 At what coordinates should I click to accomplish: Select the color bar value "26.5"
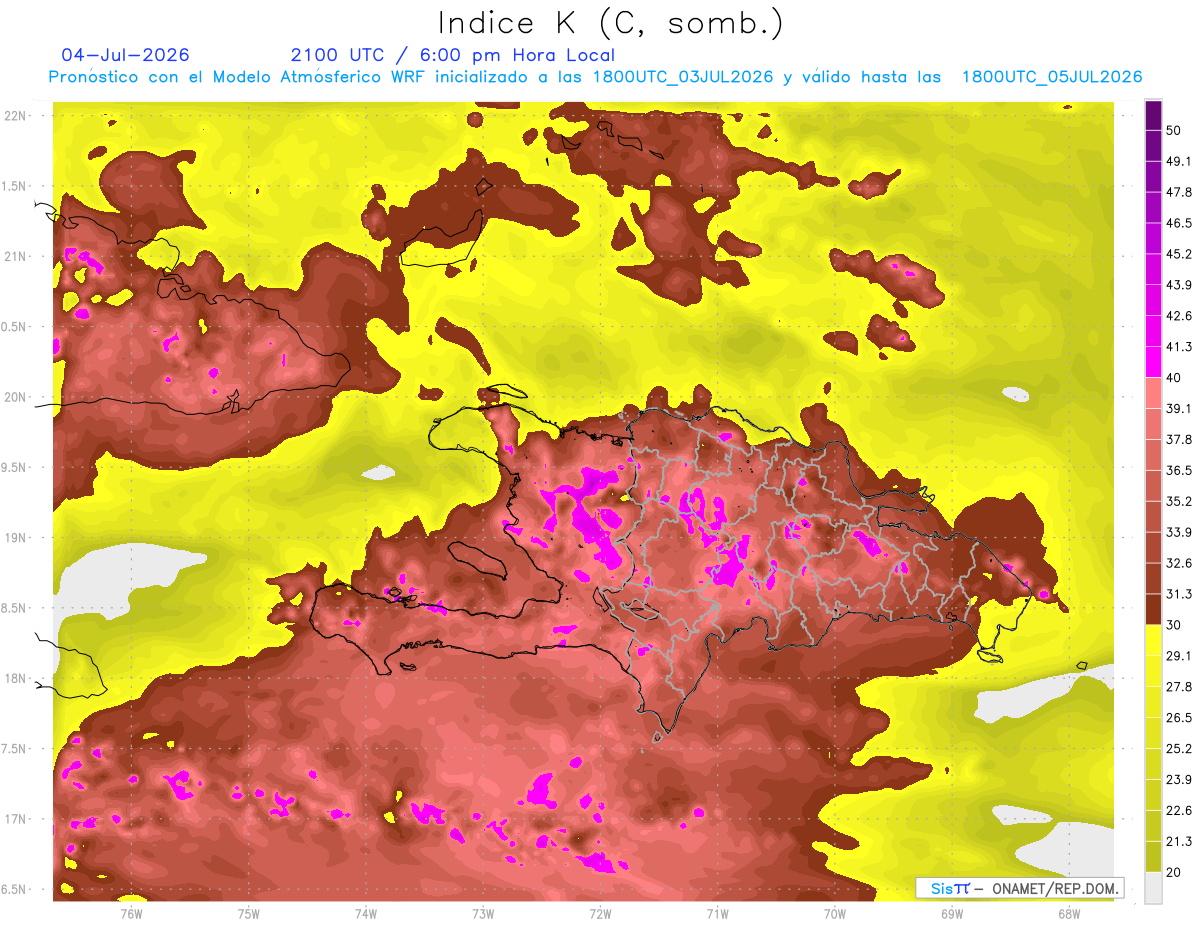click(x=1178, y=718)
